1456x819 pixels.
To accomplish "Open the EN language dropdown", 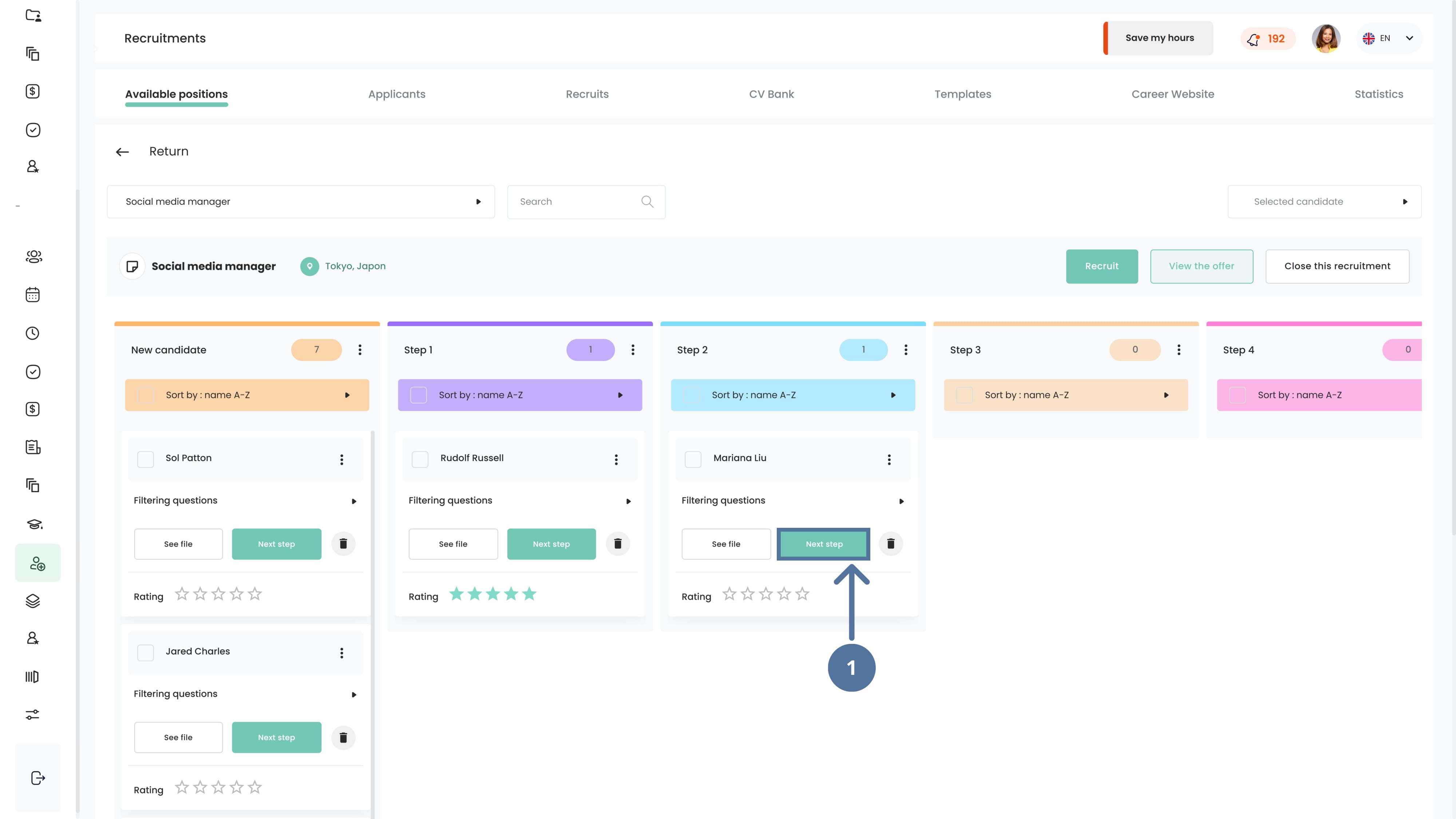I will [x=1389, y=39].
